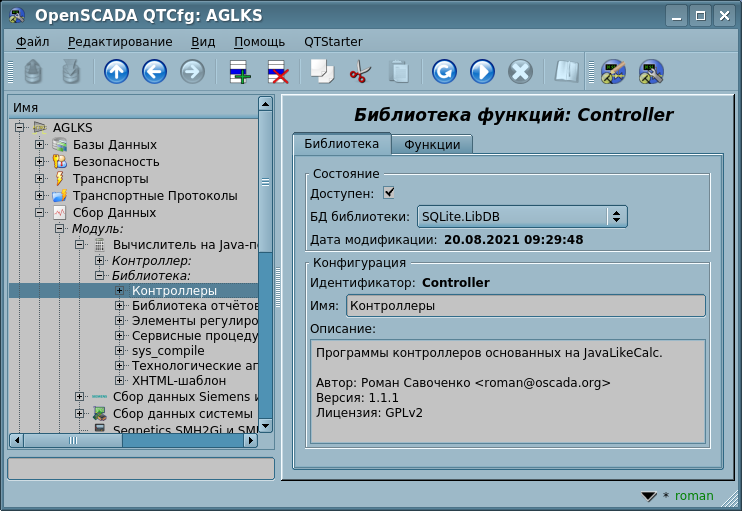
Task: Collapse the Сбор Данных tree node
Action: click(40, 213)
